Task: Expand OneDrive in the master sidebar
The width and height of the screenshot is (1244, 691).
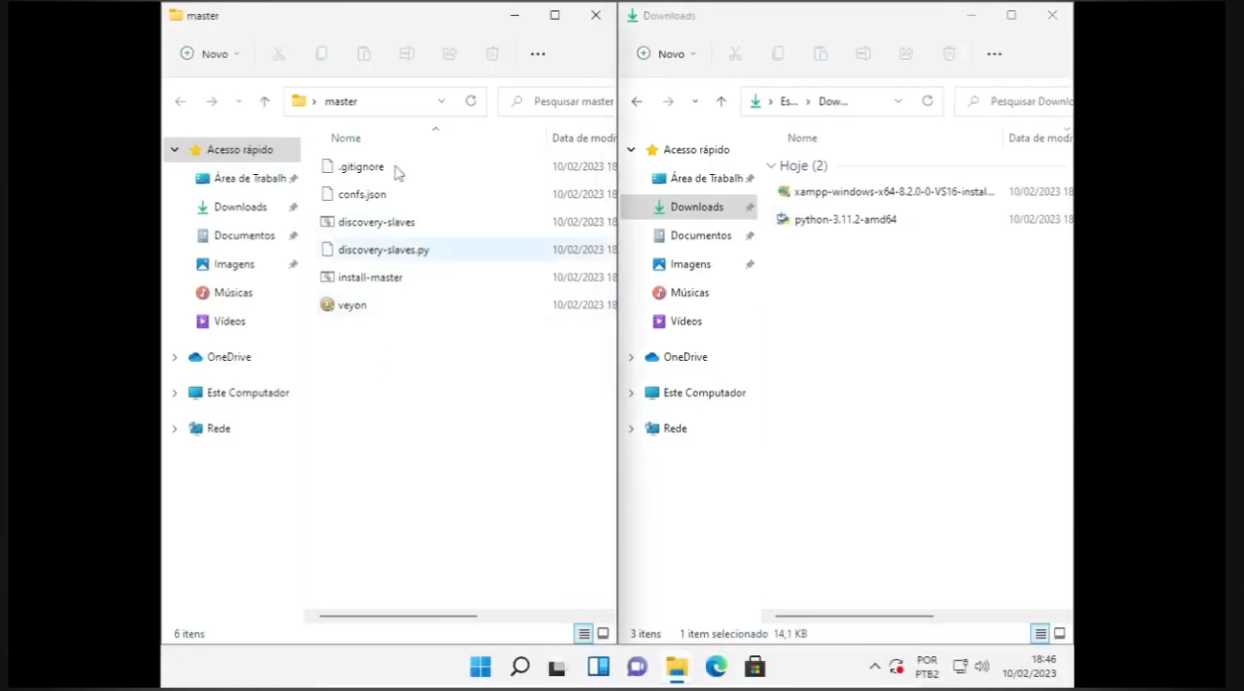Action: (175, 357)
